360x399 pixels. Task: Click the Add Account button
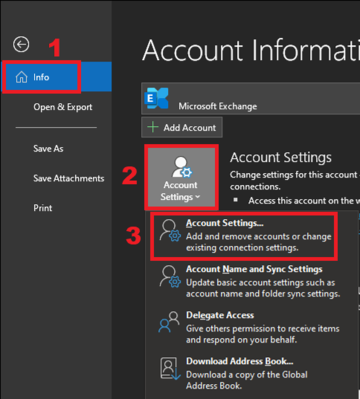pyautogui.click(x=182, y=127)
